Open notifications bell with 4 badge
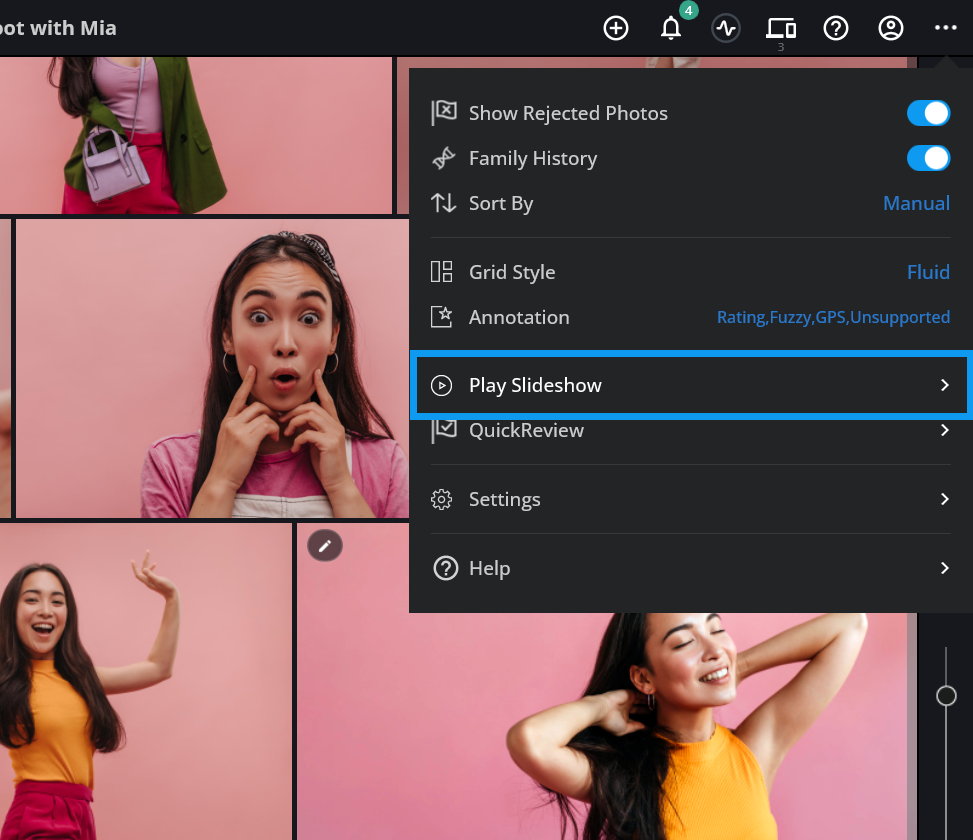973x840 pixels. coord(671,28)
